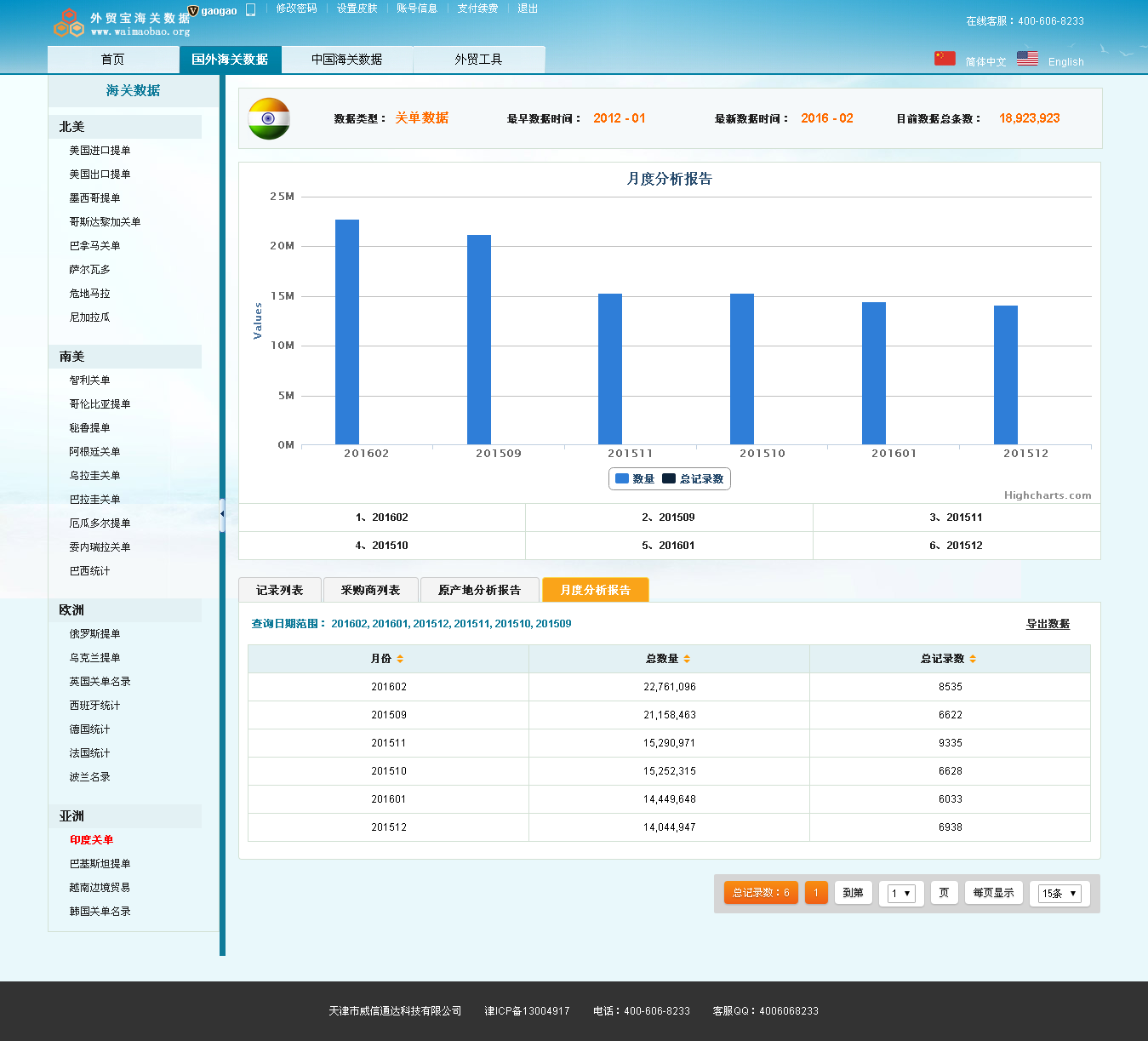Open 外贸工具 navigation tab
The width and height of the screenshot is (1148, 1041).
click(x=478, y=60)
